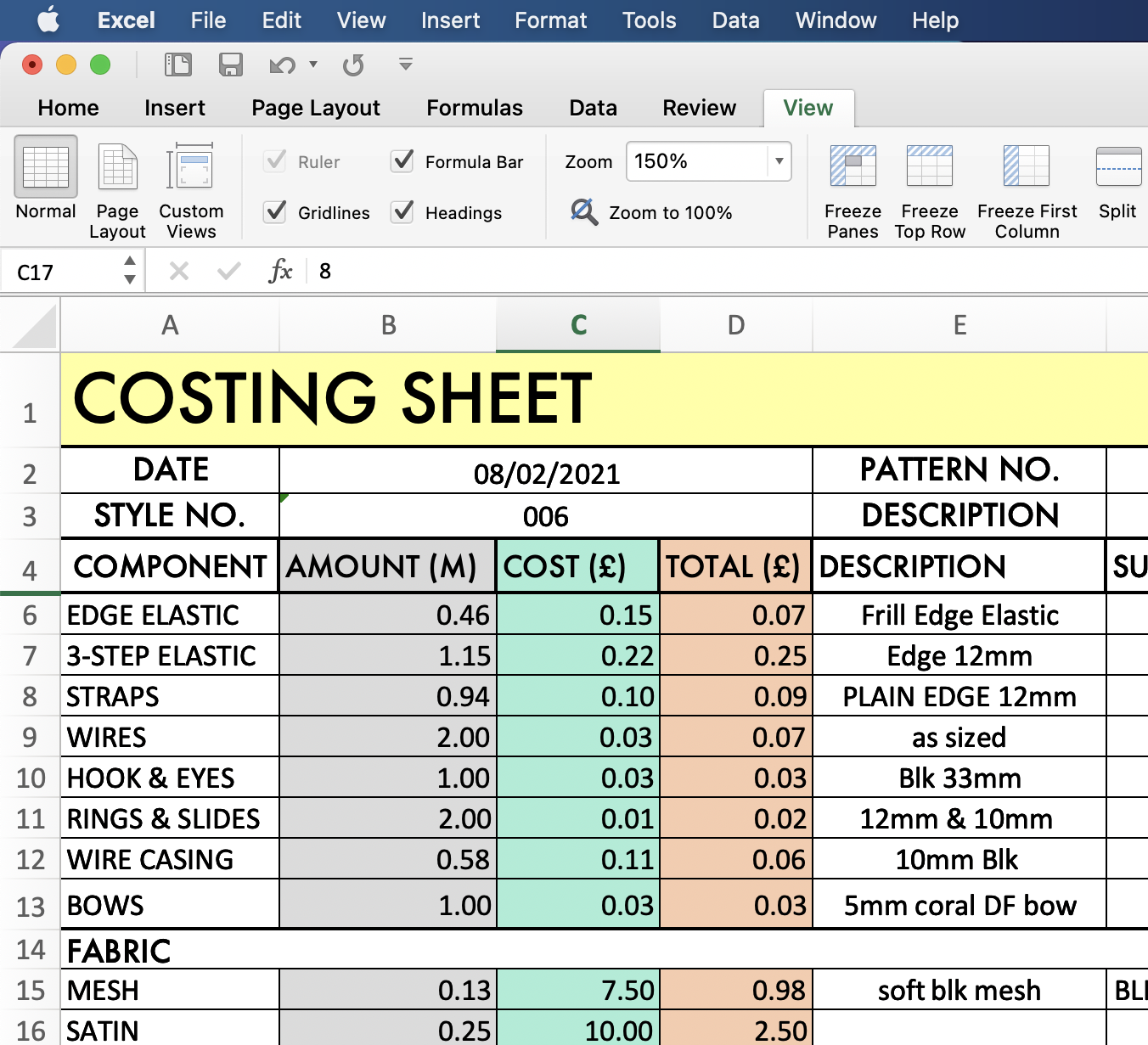Click the Undo arrow icon
Viewport: 1148px width, 1045px height.
[x=282, y=65]
